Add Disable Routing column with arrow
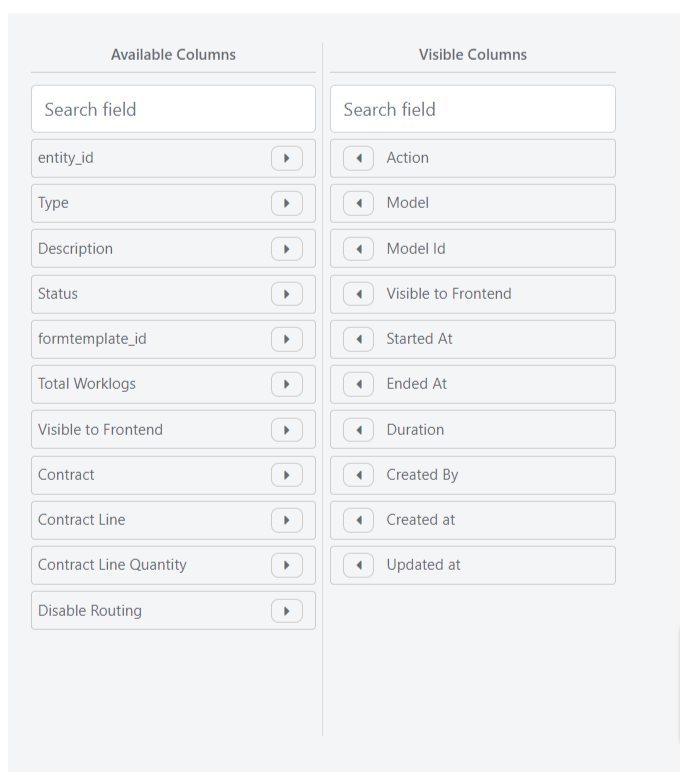Image resolution: width=680 pixels, height=772 pixels. pos(287,611)
